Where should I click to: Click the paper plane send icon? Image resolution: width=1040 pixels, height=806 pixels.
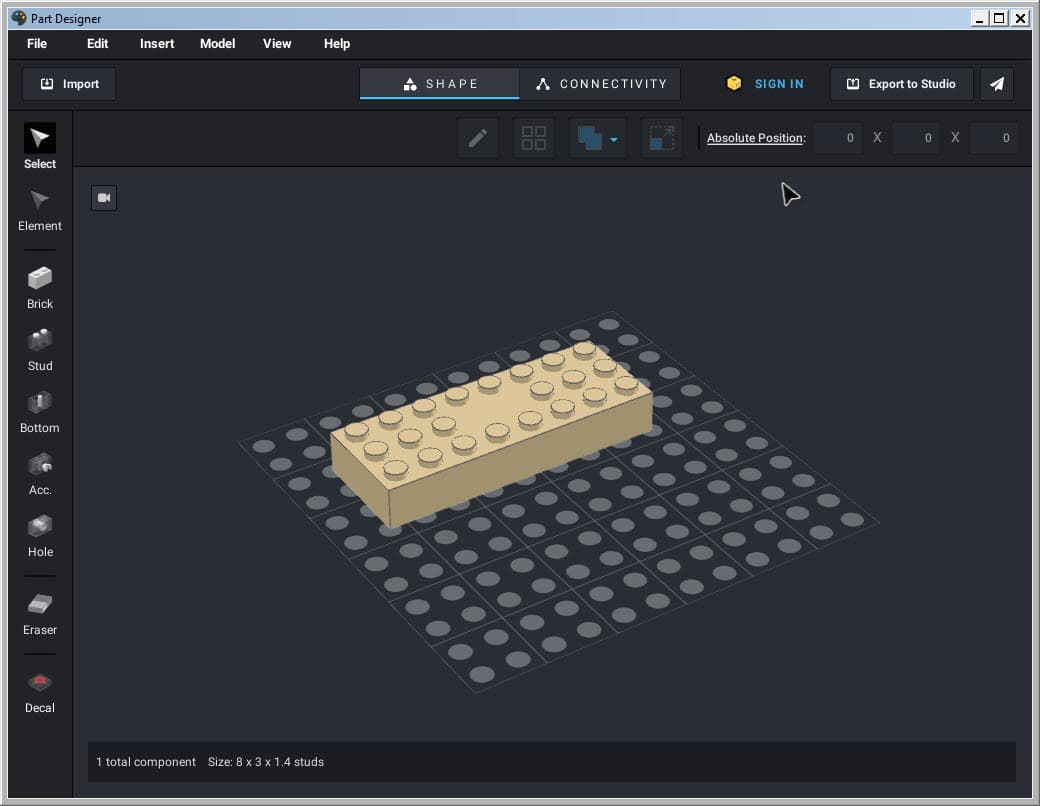click(997, 84)
